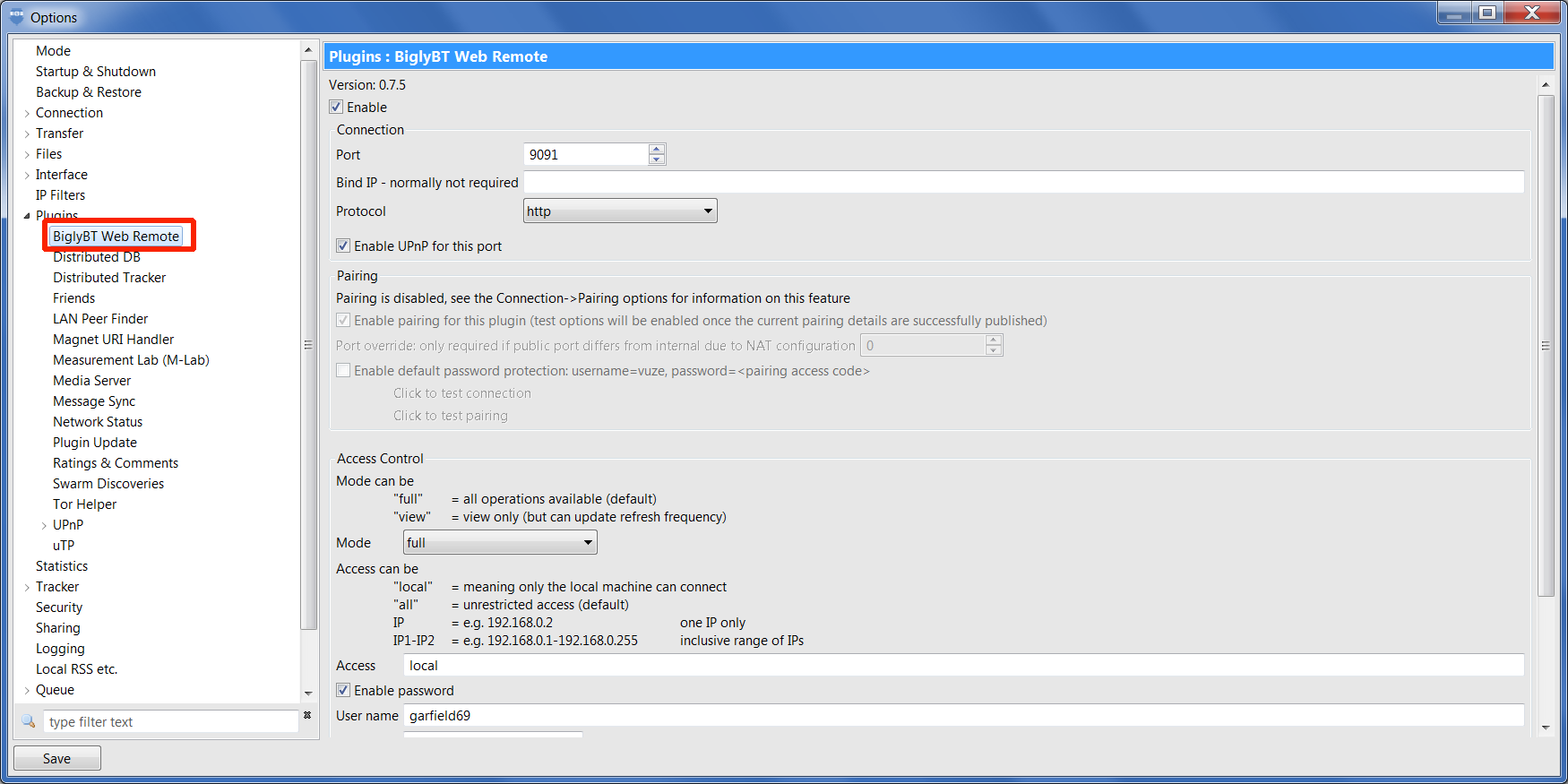1568x784 pixels.
Task: Expand the UPnP plugin node
Action: coord(44,525)
